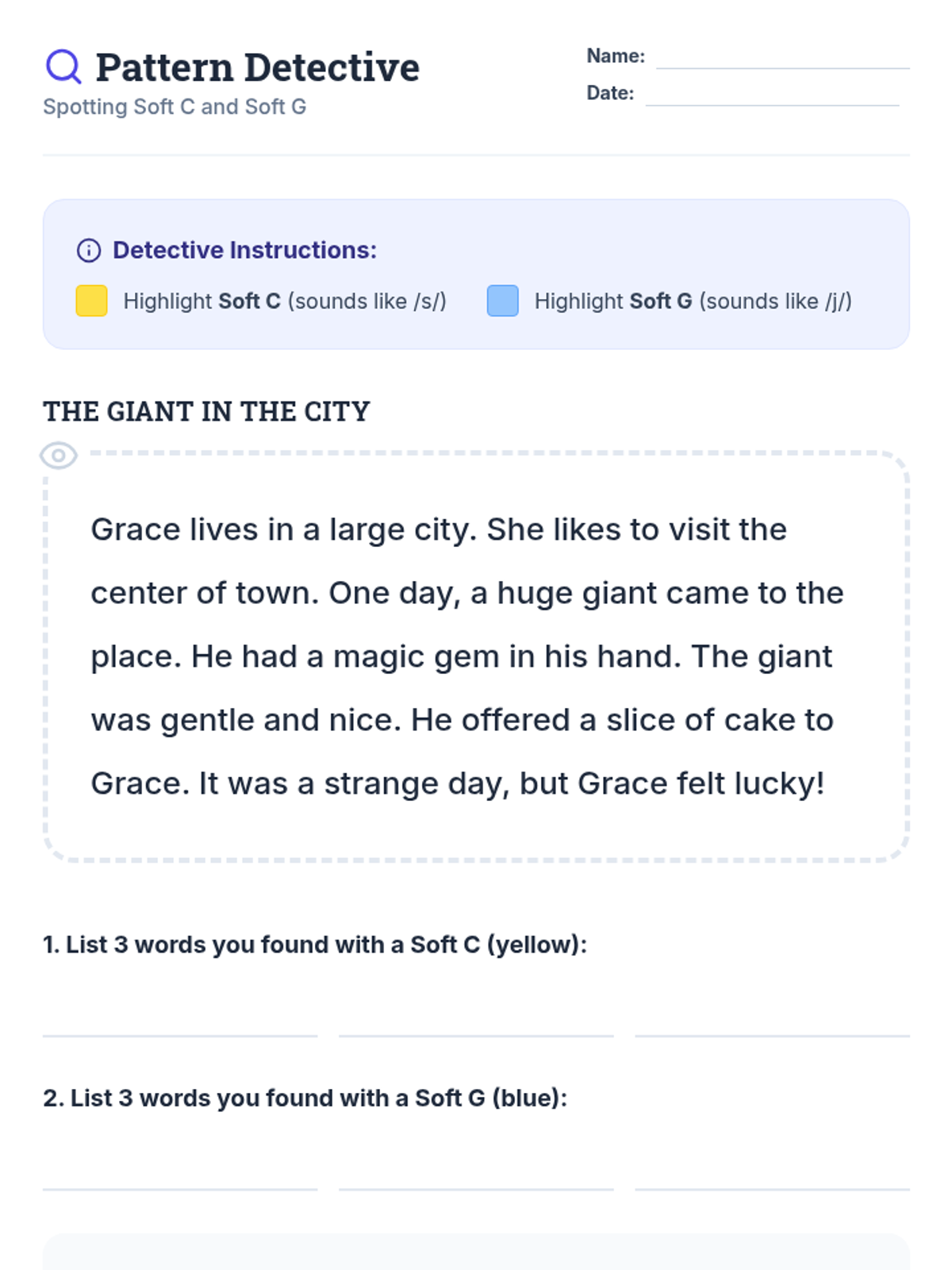Click the magnifying glass logo icon

[x=63, y=67]
